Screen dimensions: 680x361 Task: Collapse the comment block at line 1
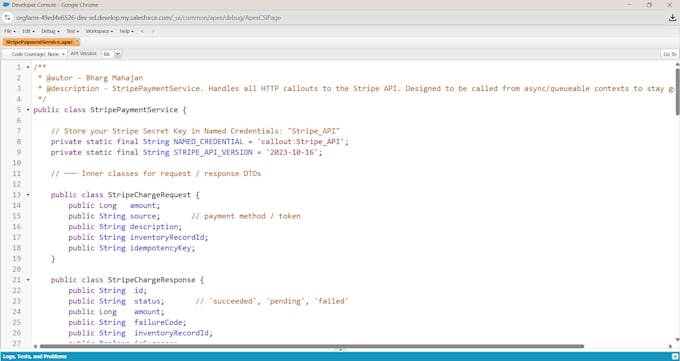(28, 67)
